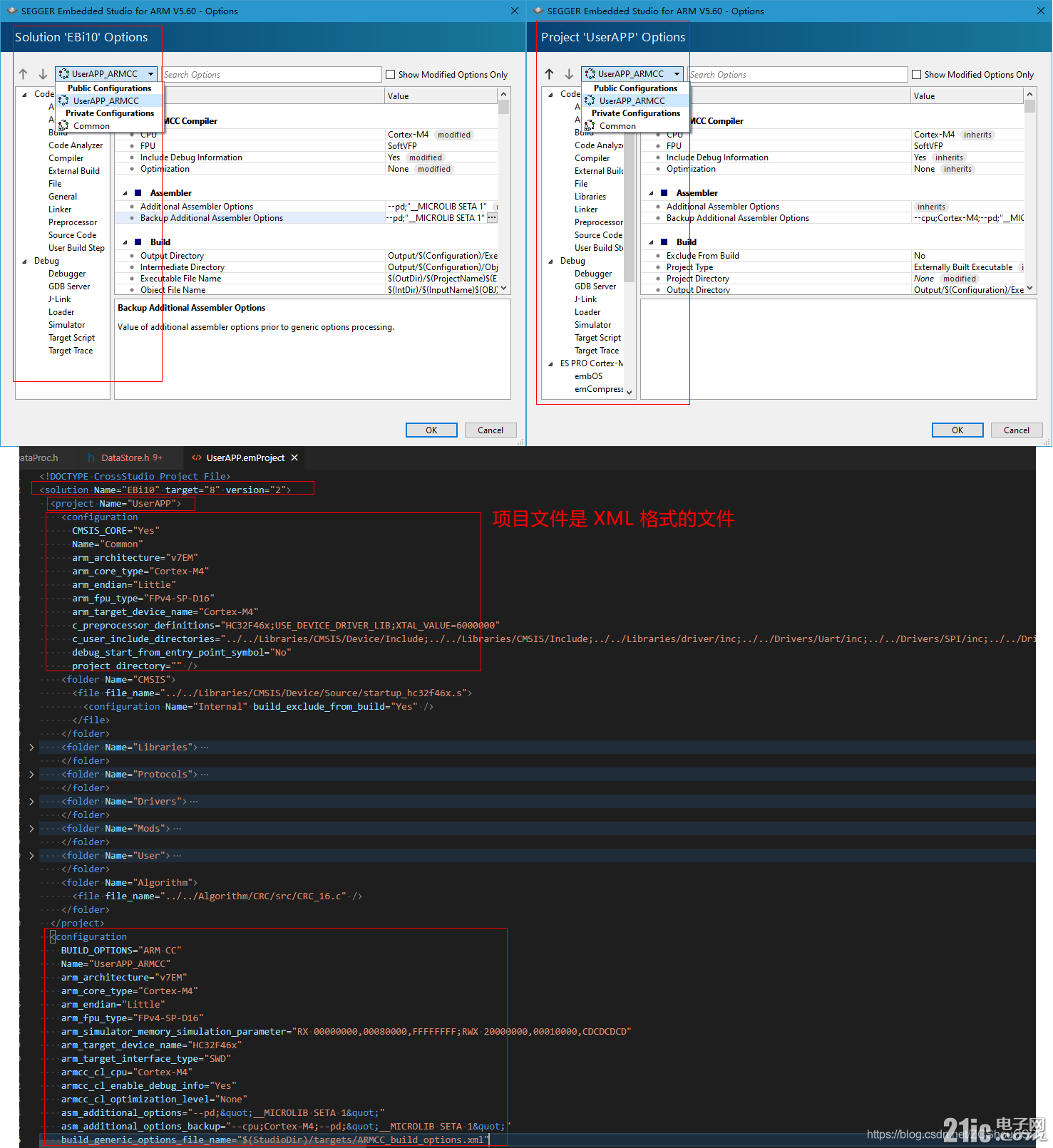This screenshot has width=1053, height=1148.
Task: Select embOS in Project options tree
Action: (x=589, y=376)
